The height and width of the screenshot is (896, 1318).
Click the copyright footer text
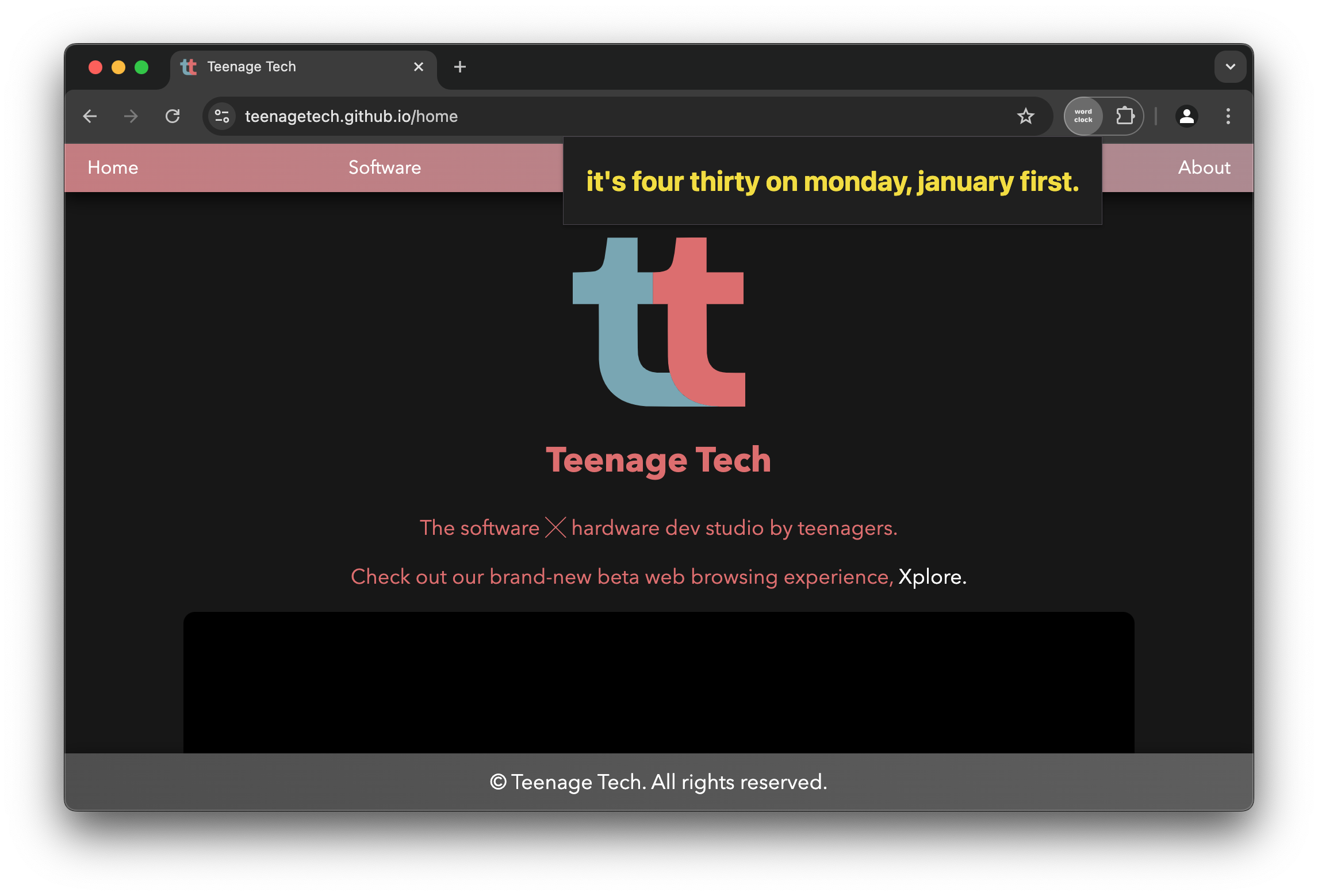coord(658,782)
